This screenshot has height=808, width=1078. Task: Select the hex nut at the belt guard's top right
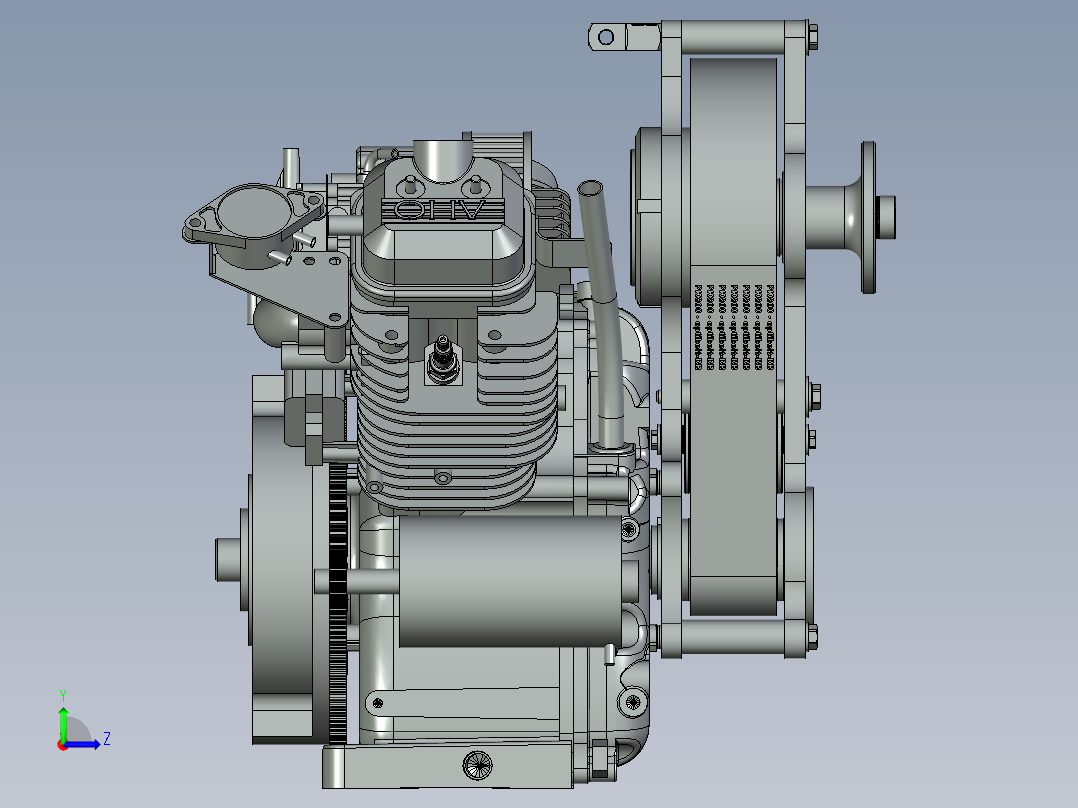811,38
